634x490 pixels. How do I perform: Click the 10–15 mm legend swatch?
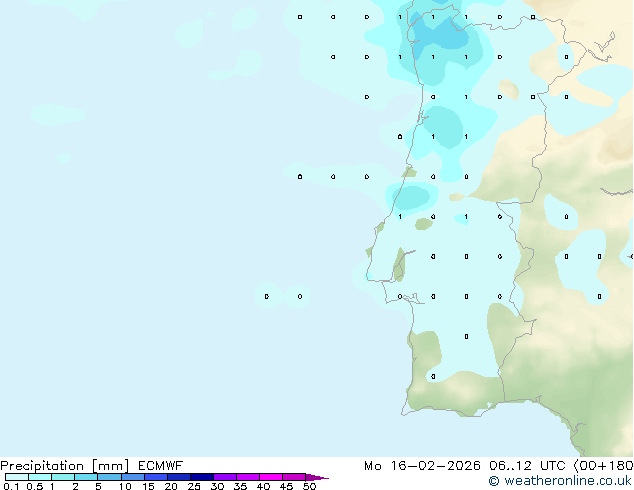click(133, 477)
